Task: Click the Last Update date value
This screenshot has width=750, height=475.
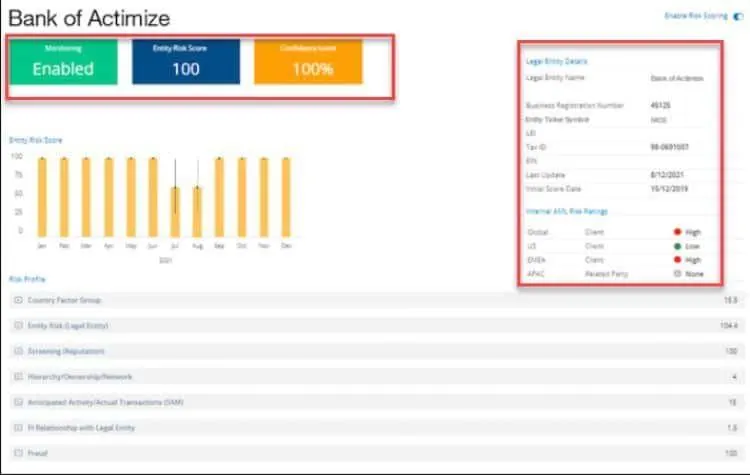Action: [x=667, y=175]
